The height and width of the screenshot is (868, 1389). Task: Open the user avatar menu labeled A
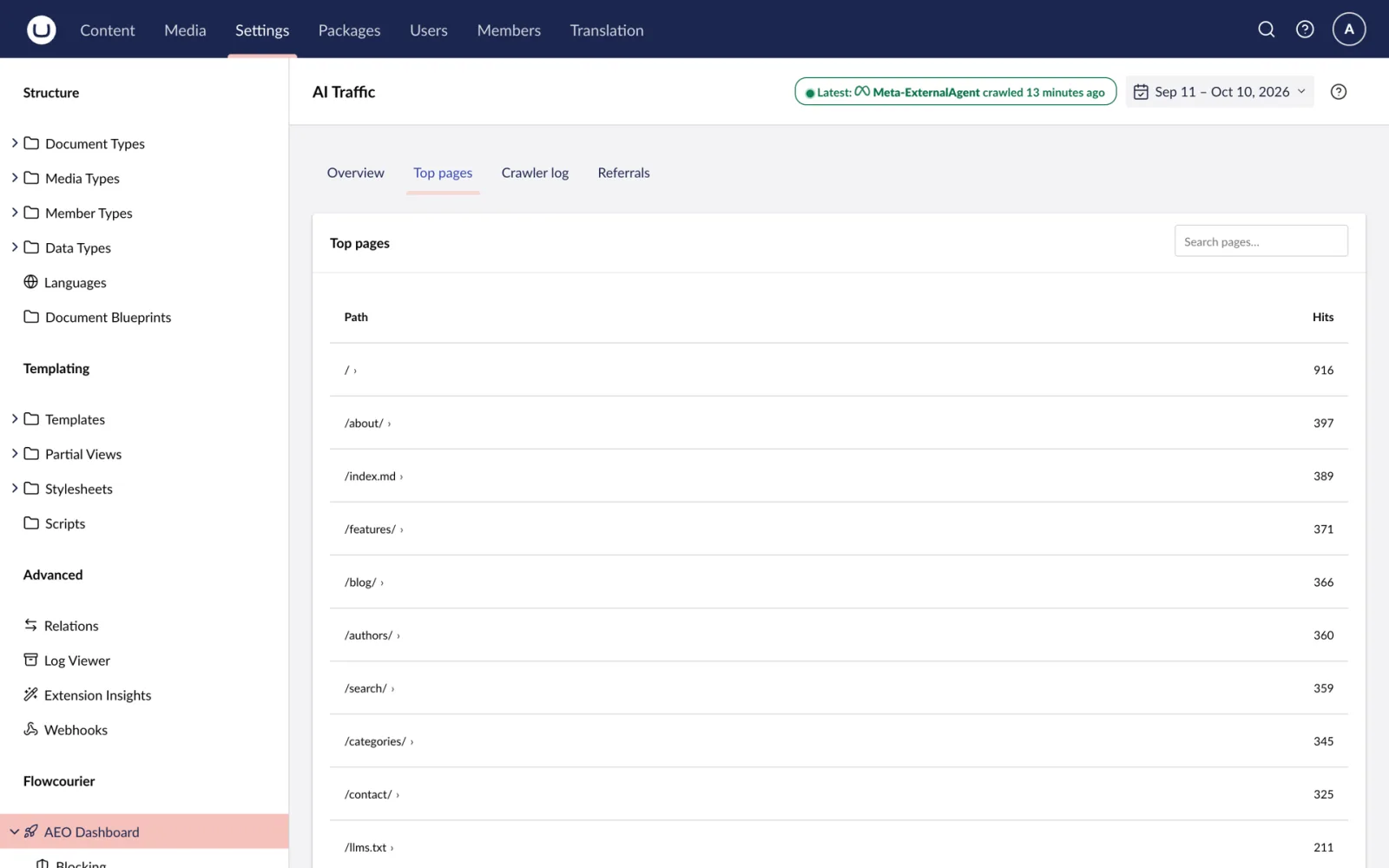click(x=1349, y=30)
